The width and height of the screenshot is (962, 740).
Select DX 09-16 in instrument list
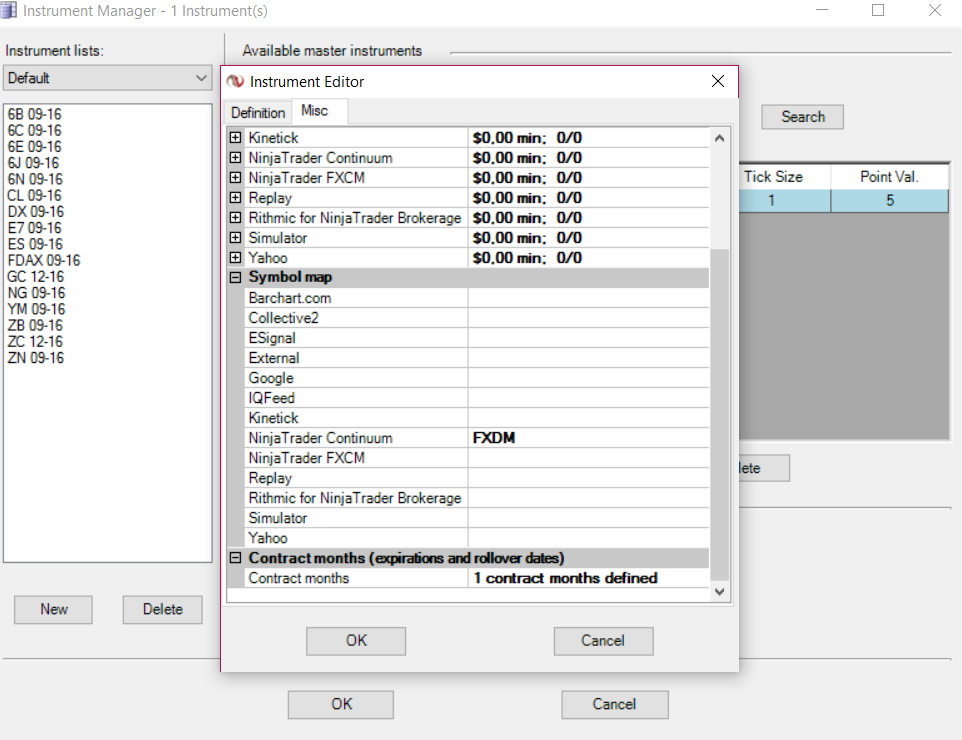36,212
